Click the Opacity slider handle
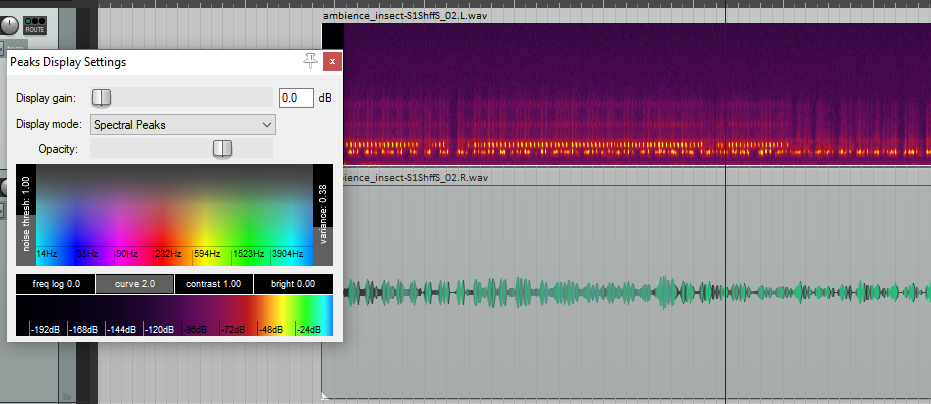The height and width of the screenshot is (404, 931). click(x=222, y=149)
